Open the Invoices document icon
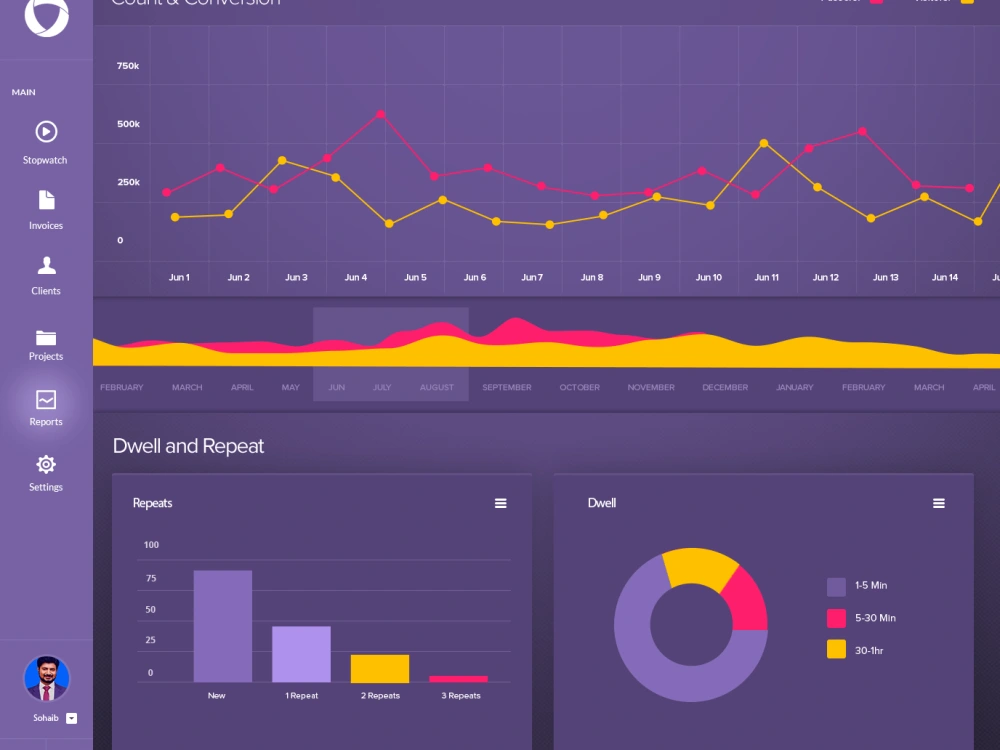This screenshot has width=1000, height=750. (x=47, y=200)
